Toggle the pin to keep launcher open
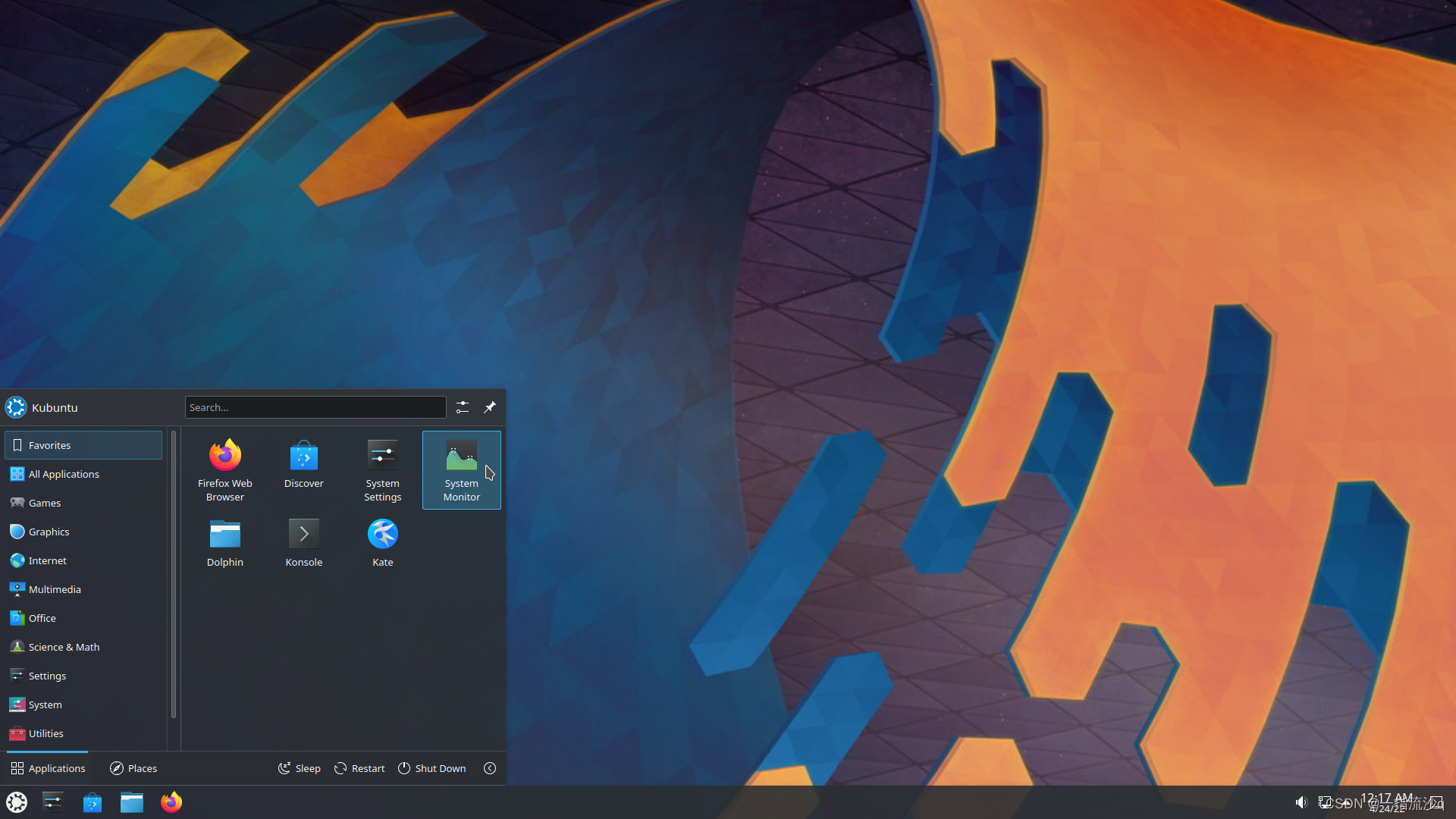The image size is (1456, 819). pos(490,407)
